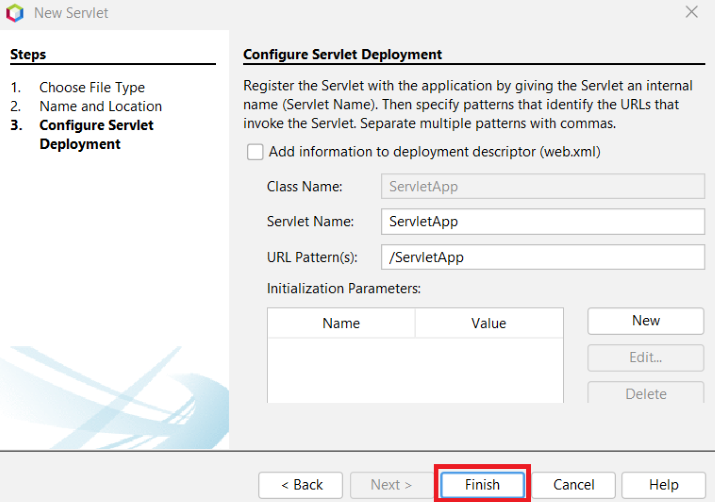Select the greyed-out Class Name field
Image resolution: width=715 pixels, height=502 pixels.
point(542,186)
